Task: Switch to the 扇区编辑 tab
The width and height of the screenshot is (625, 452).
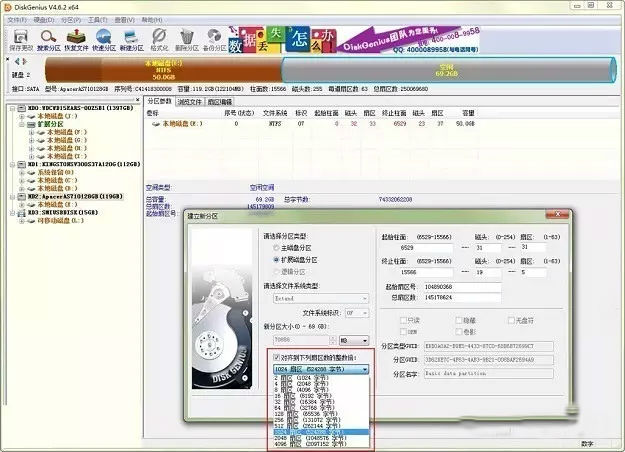Action: coord(219,102)
